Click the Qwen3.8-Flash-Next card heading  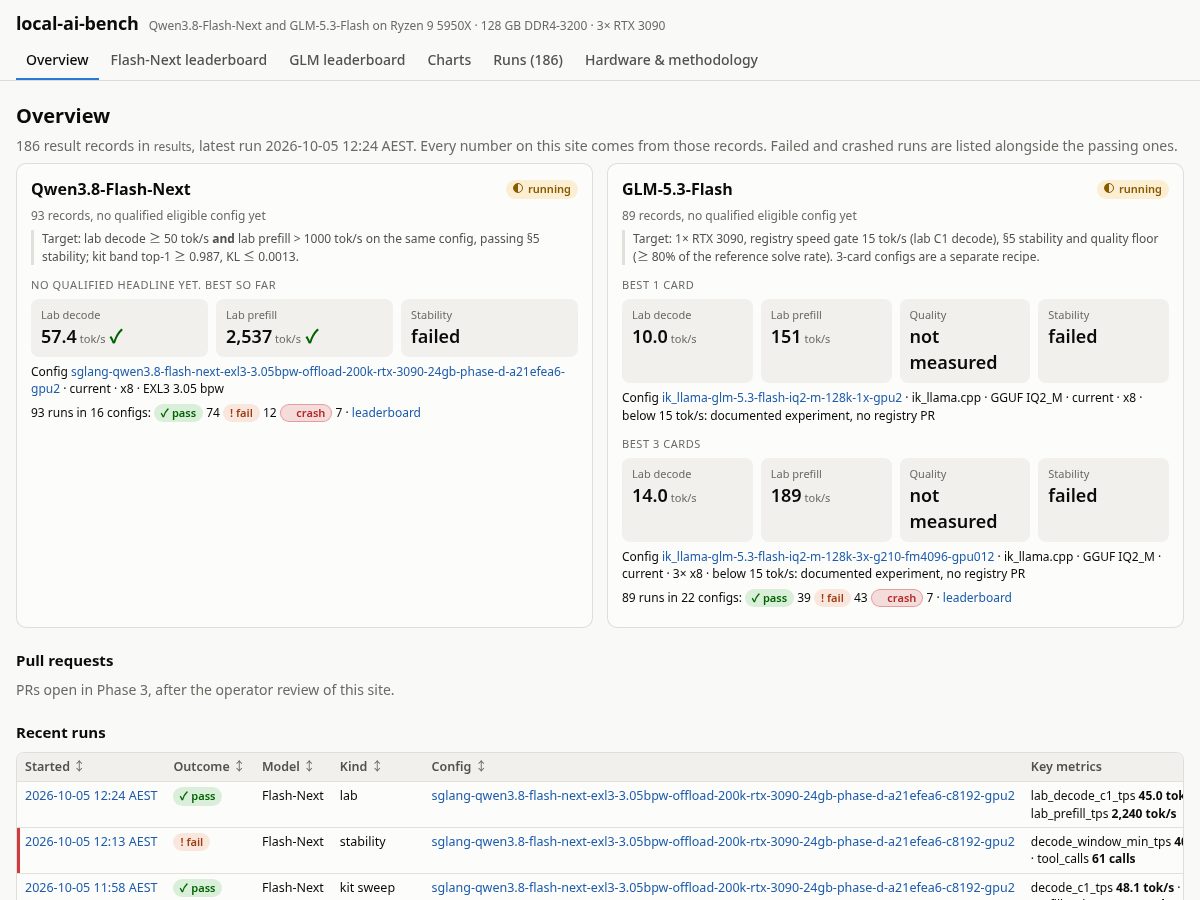click(x=111, y=189)
